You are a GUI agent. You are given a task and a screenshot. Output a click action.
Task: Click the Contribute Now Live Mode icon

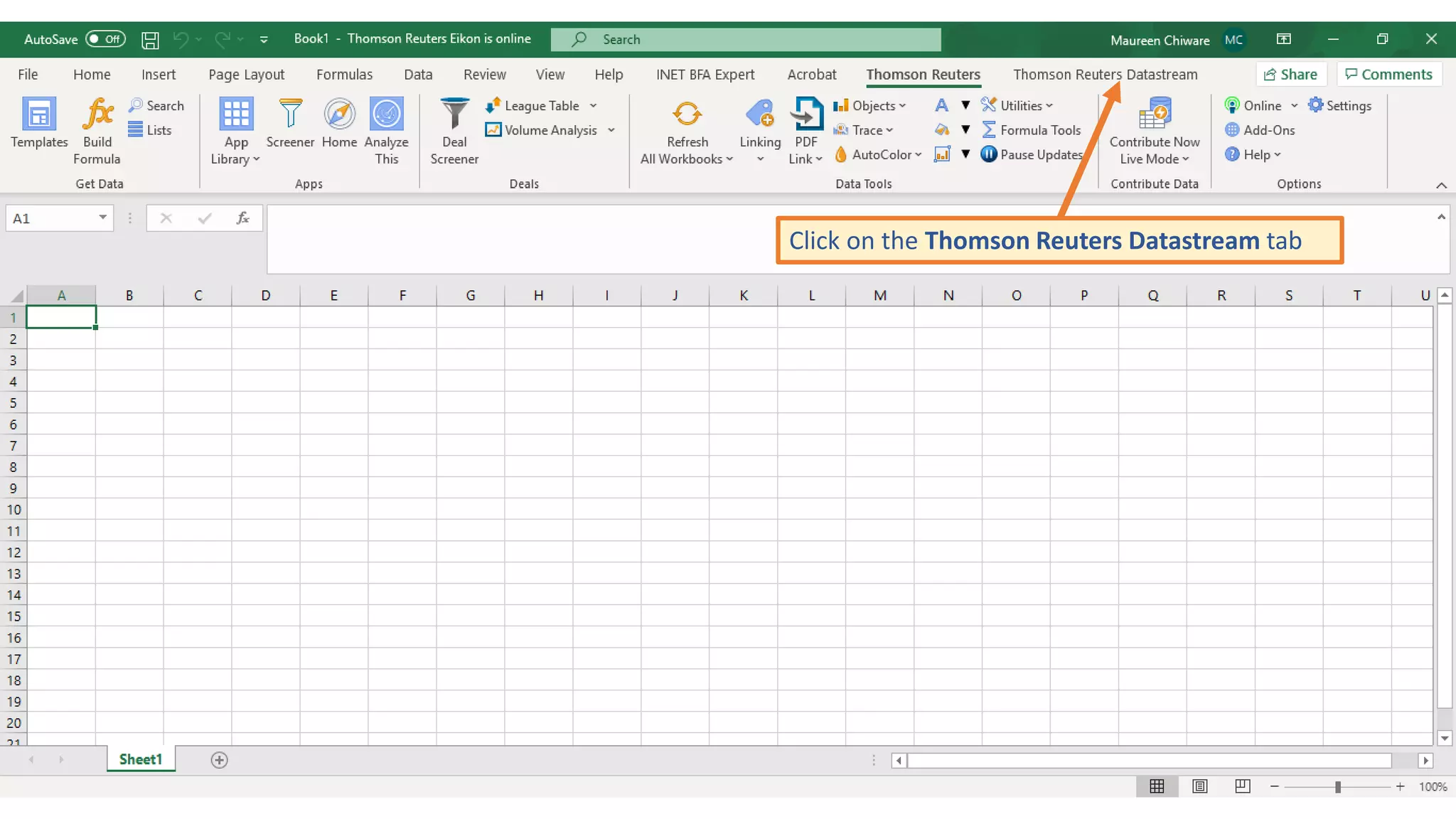tap(1154, 114)
